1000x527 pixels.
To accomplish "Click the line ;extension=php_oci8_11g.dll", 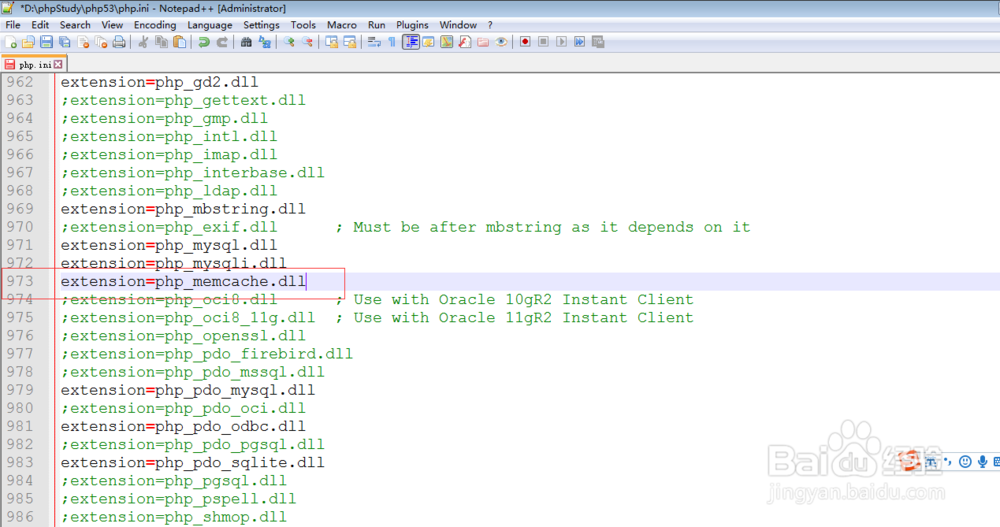I will click(x=188, y=318).
